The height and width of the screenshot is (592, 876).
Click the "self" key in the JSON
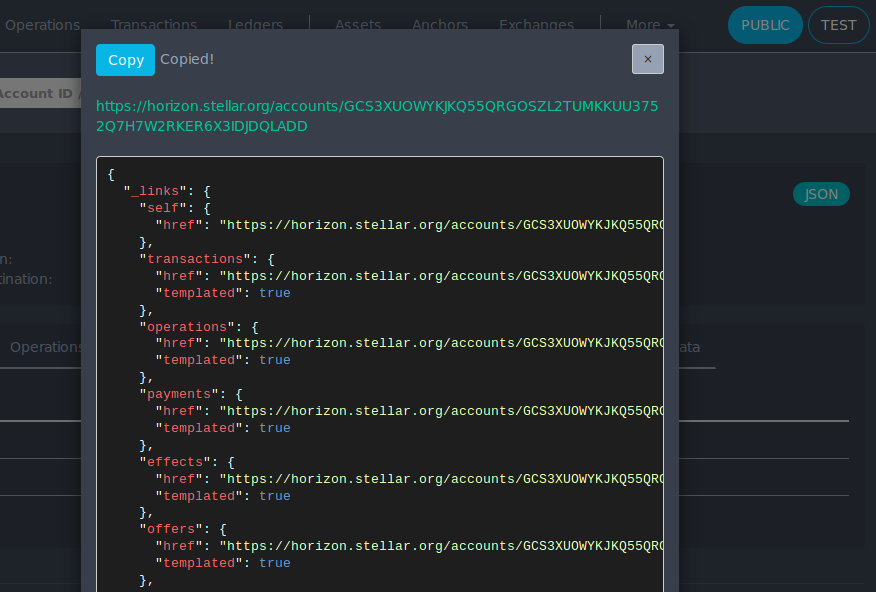click(163, 208)
